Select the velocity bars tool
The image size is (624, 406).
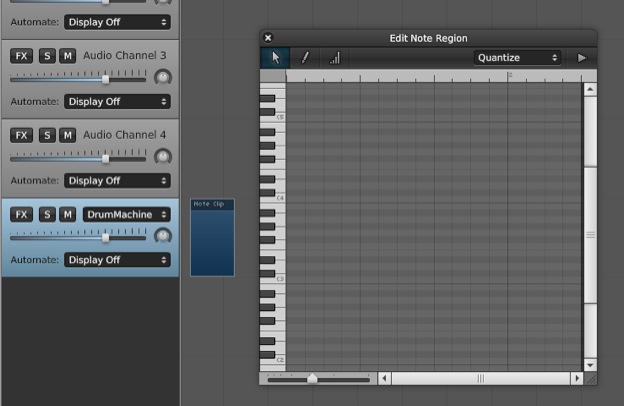pos(335,58)
